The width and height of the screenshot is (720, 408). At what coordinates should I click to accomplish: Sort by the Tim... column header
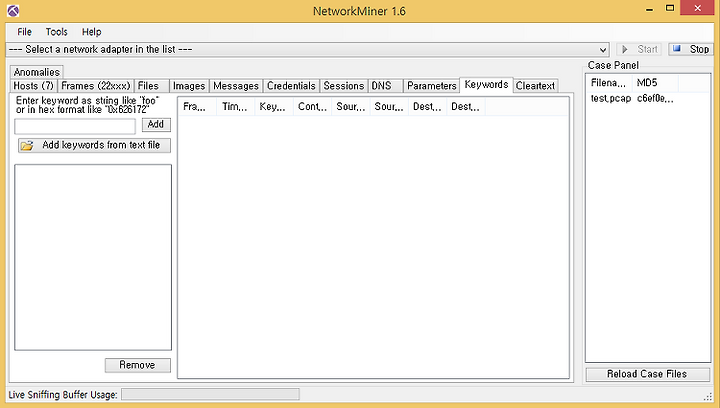click(x=235, y=107)
